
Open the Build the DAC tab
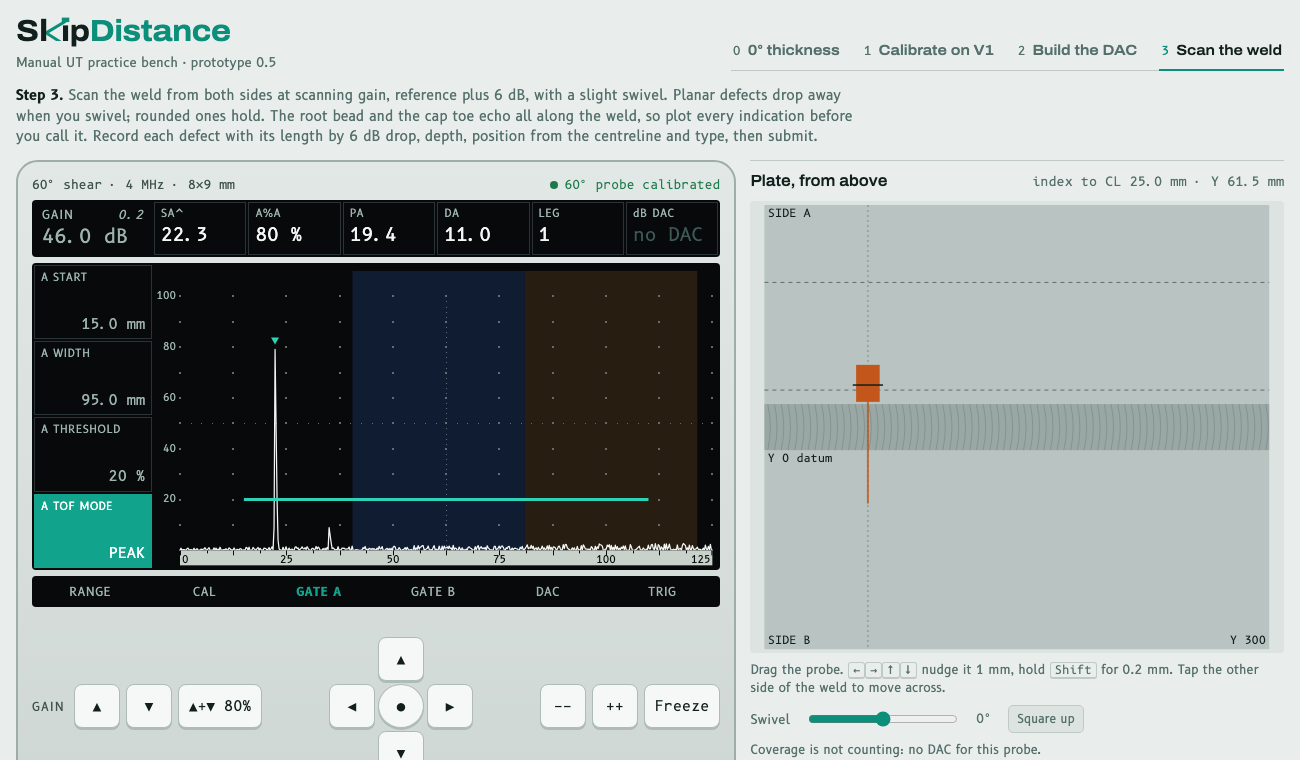[1078, 50]
